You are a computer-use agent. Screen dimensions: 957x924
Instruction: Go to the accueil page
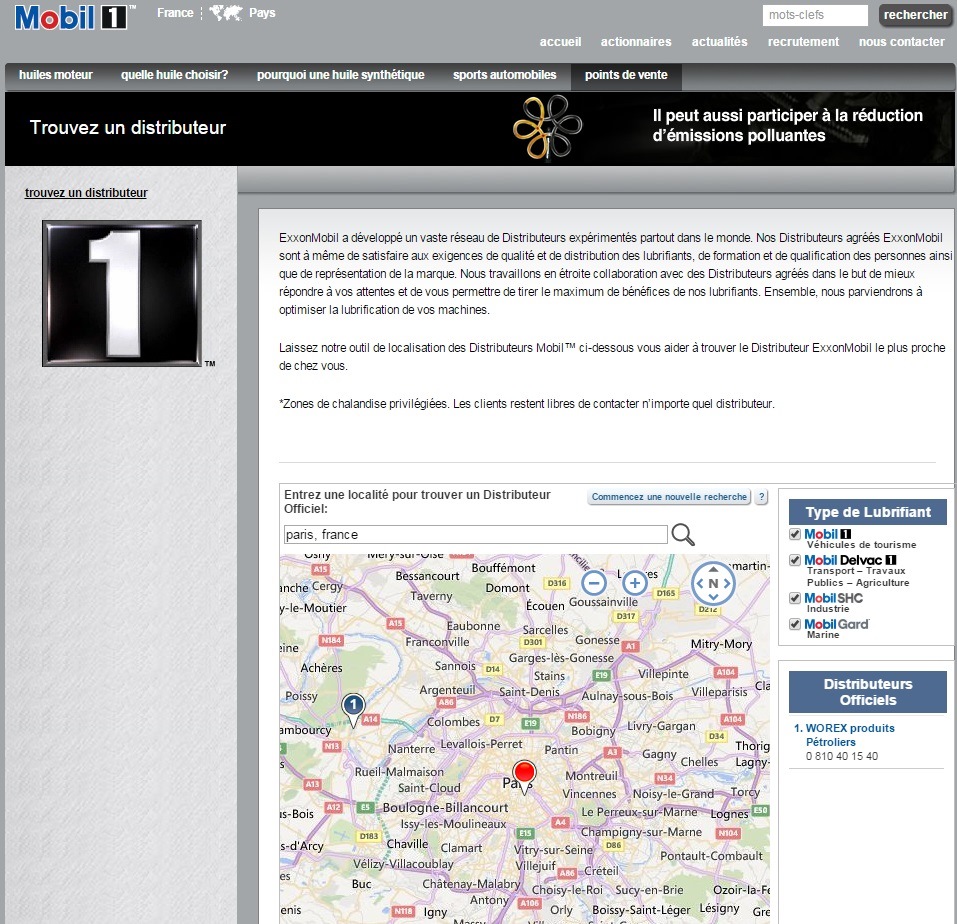click(x=560, y=42)
